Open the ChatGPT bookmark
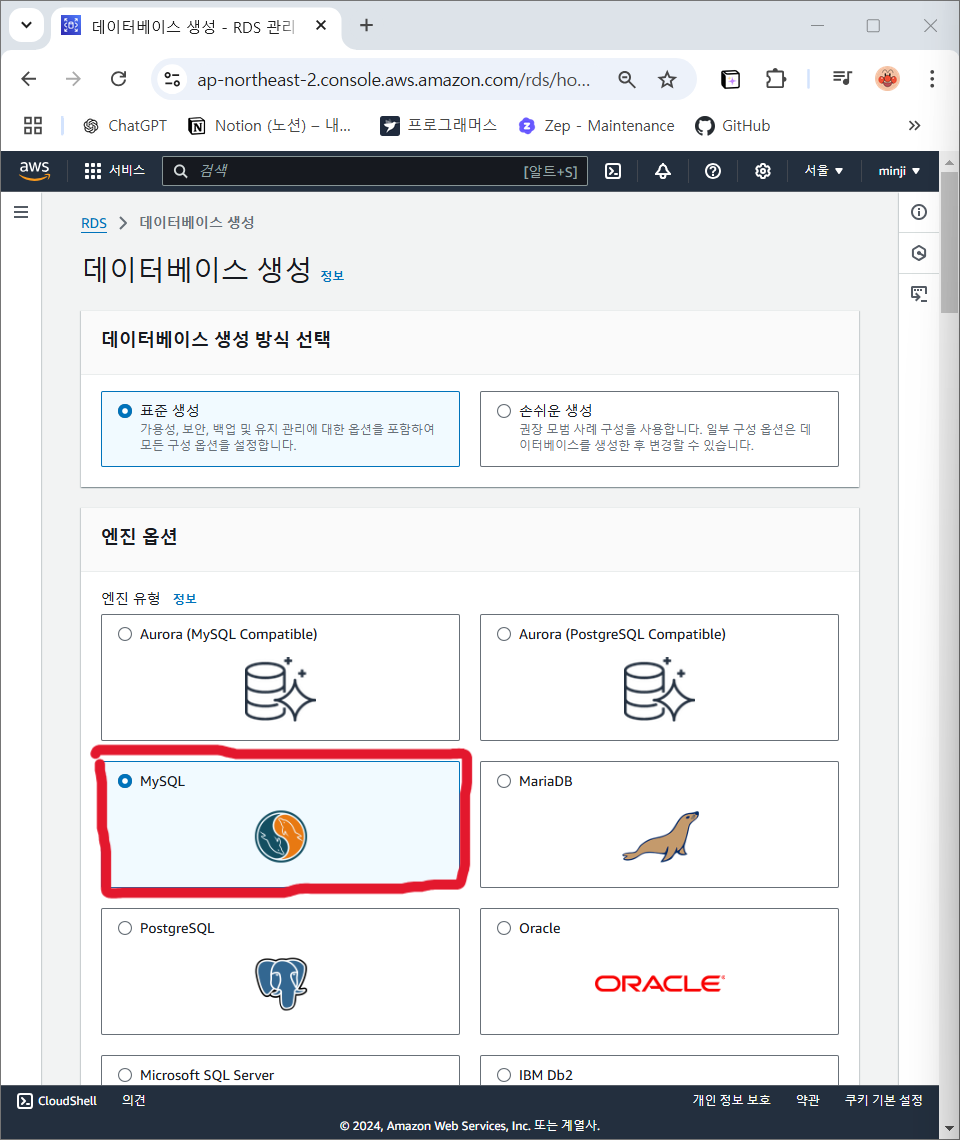 click(125, 126)
